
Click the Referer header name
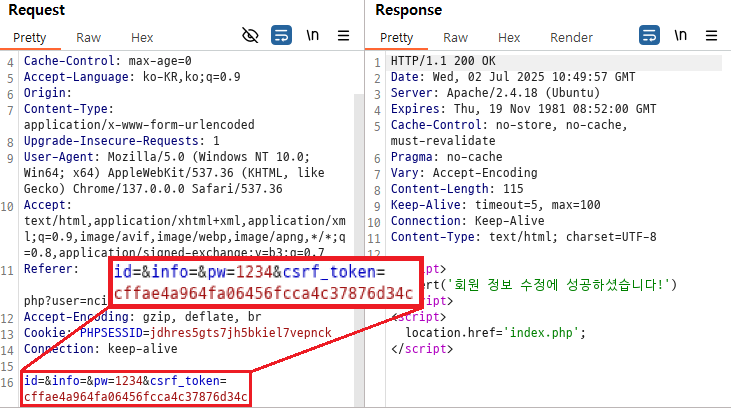coord(51,269)
